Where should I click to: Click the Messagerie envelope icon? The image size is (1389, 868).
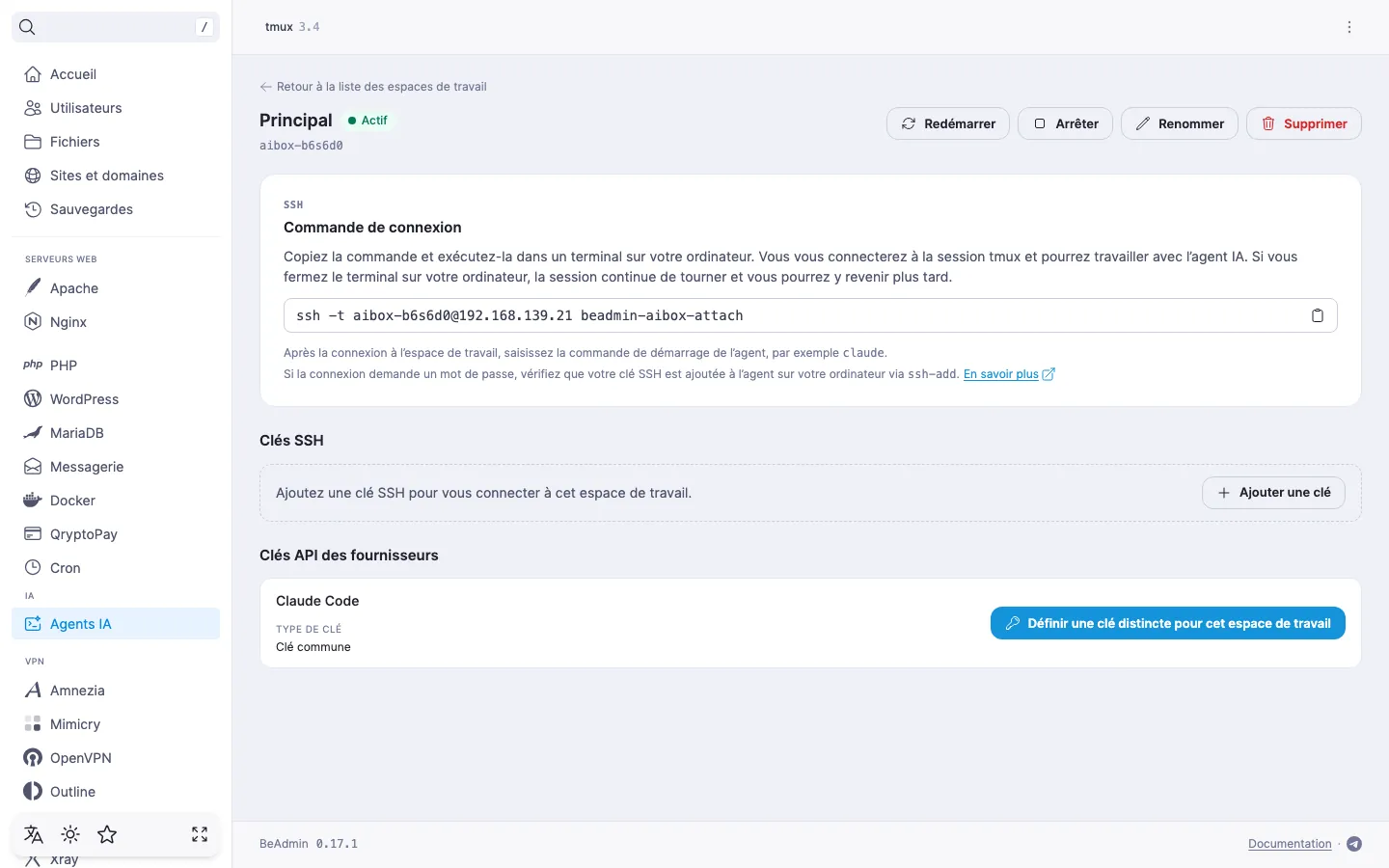pyautogui.click(x=33, y=467)
